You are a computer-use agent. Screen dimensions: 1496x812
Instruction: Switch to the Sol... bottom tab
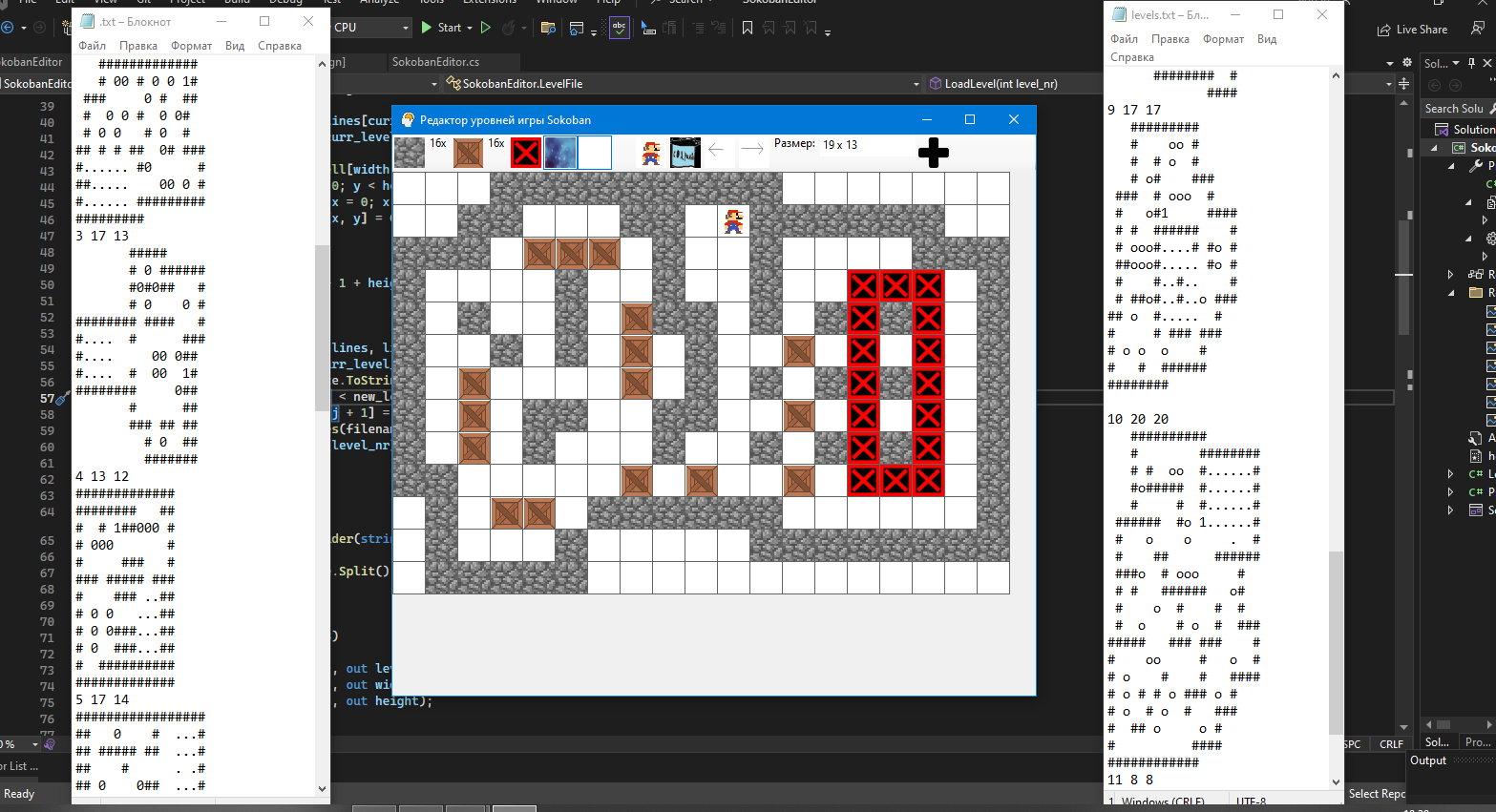(1436, 742)
